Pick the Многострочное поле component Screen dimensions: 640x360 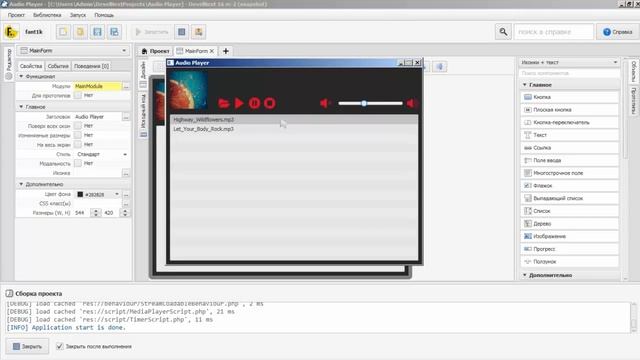[x=569, y=173]
